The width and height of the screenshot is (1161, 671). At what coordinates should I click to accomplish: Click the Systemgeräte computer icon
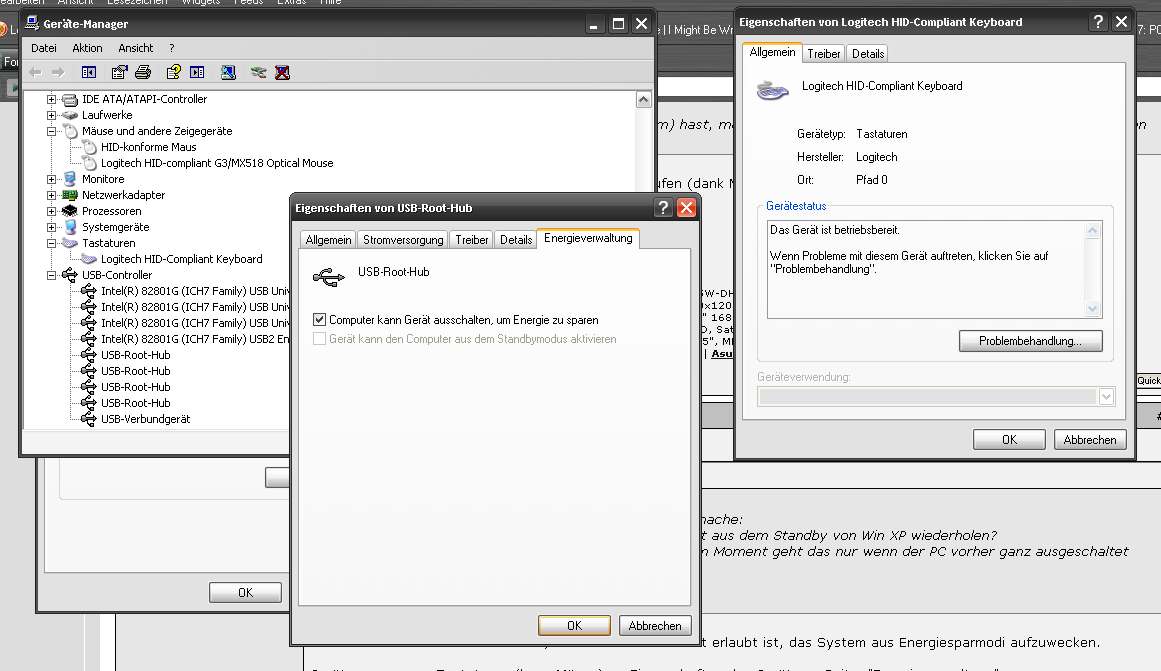click(x=70, y=227)
